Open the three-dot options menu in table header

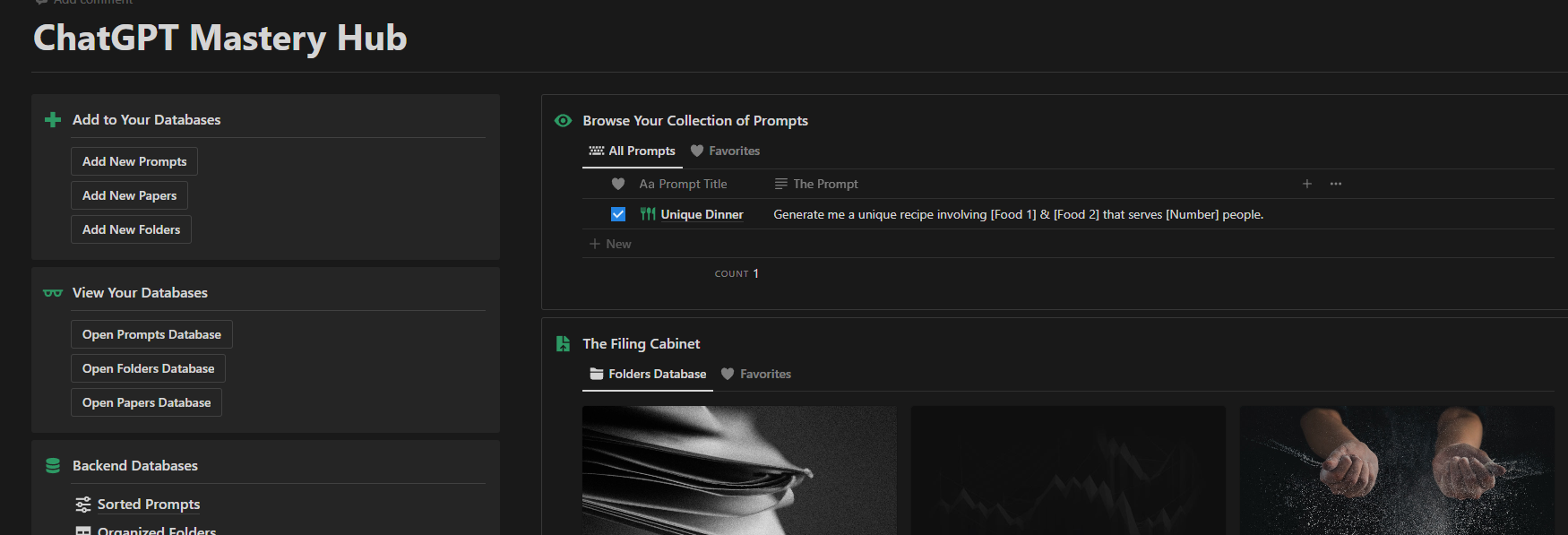point(1336,184)
